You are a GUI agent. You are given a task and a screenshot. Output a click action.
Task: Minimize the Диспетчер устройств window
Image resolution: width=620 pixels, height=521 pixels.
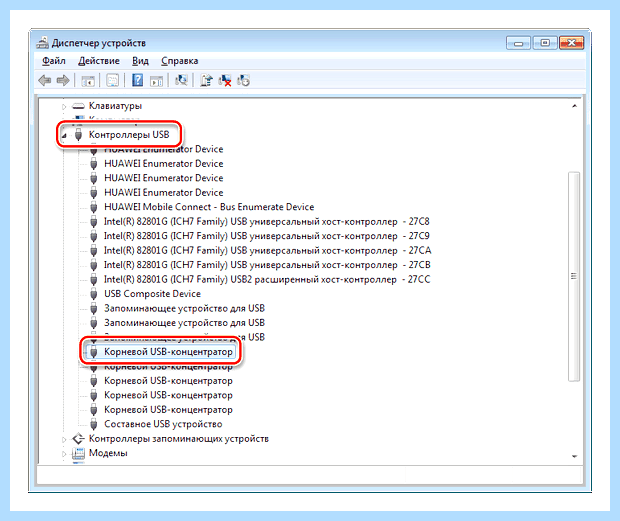518,43
